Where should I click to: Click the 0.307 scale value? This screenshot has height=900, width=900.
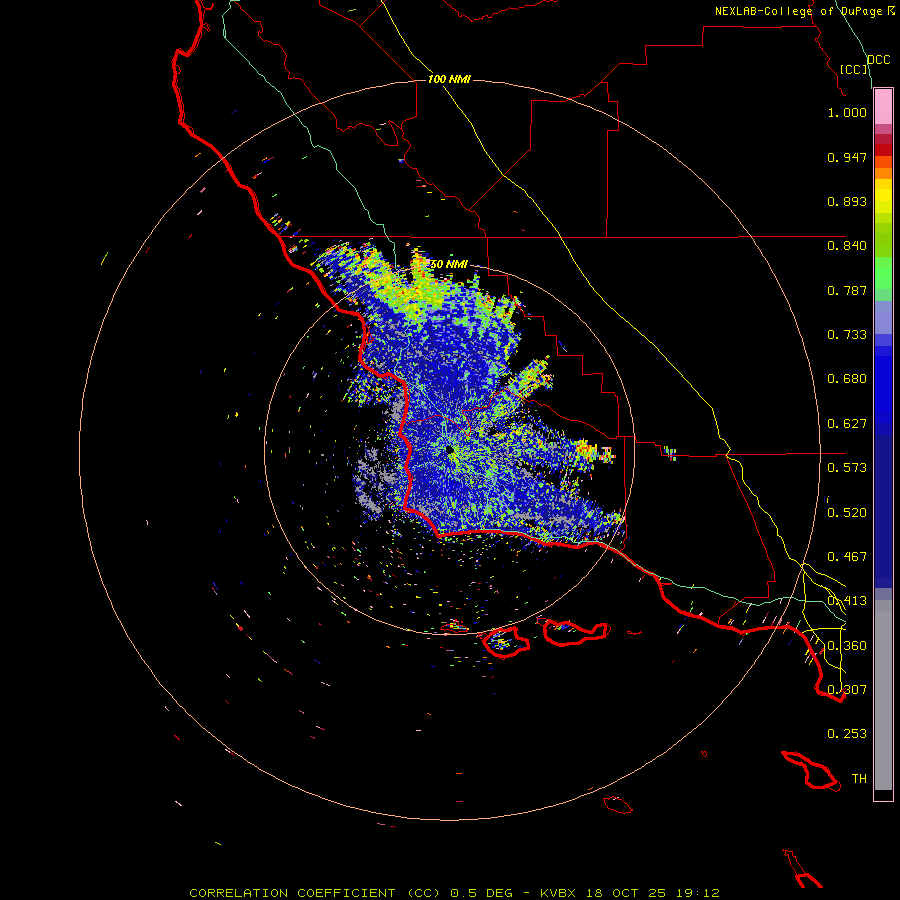847,690
